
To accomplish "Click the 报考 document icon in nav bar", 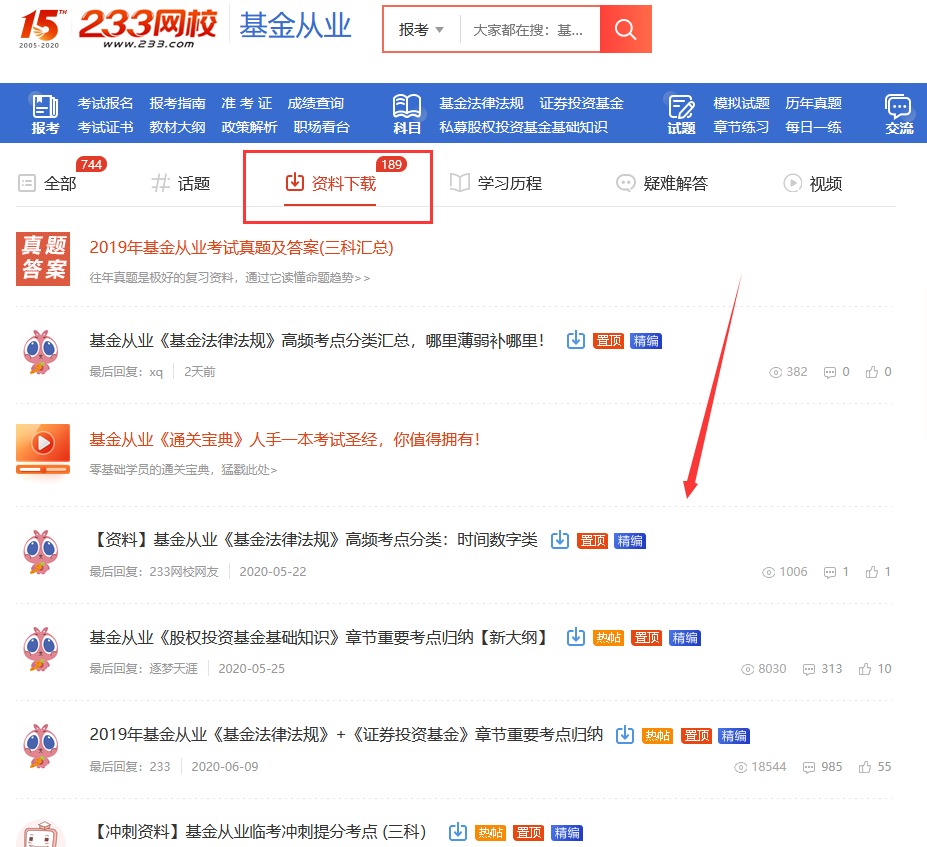I will pos(45,106).
